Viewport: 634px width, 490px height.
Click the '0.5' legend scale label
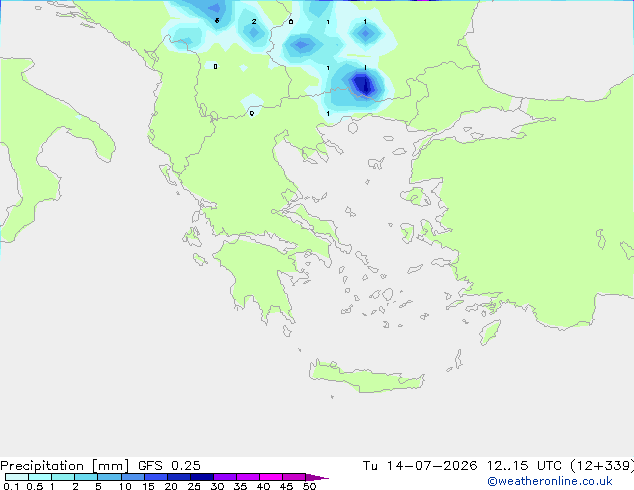point(35,486)
